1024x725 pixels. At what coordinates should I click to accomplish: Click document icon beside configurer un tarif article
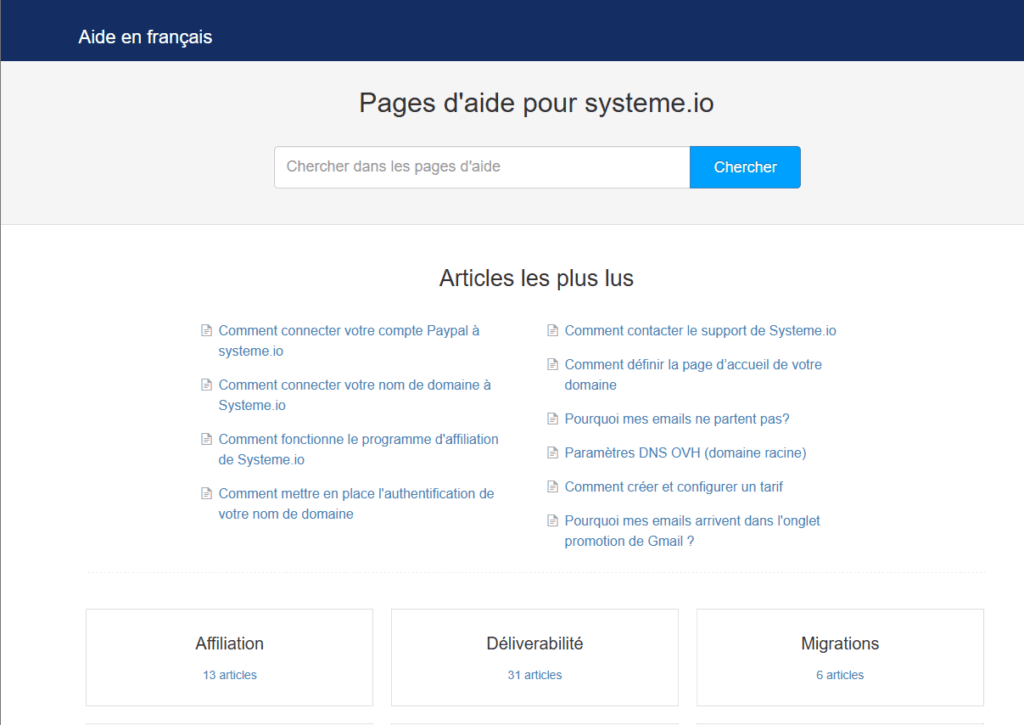click(x=552, y=487)
